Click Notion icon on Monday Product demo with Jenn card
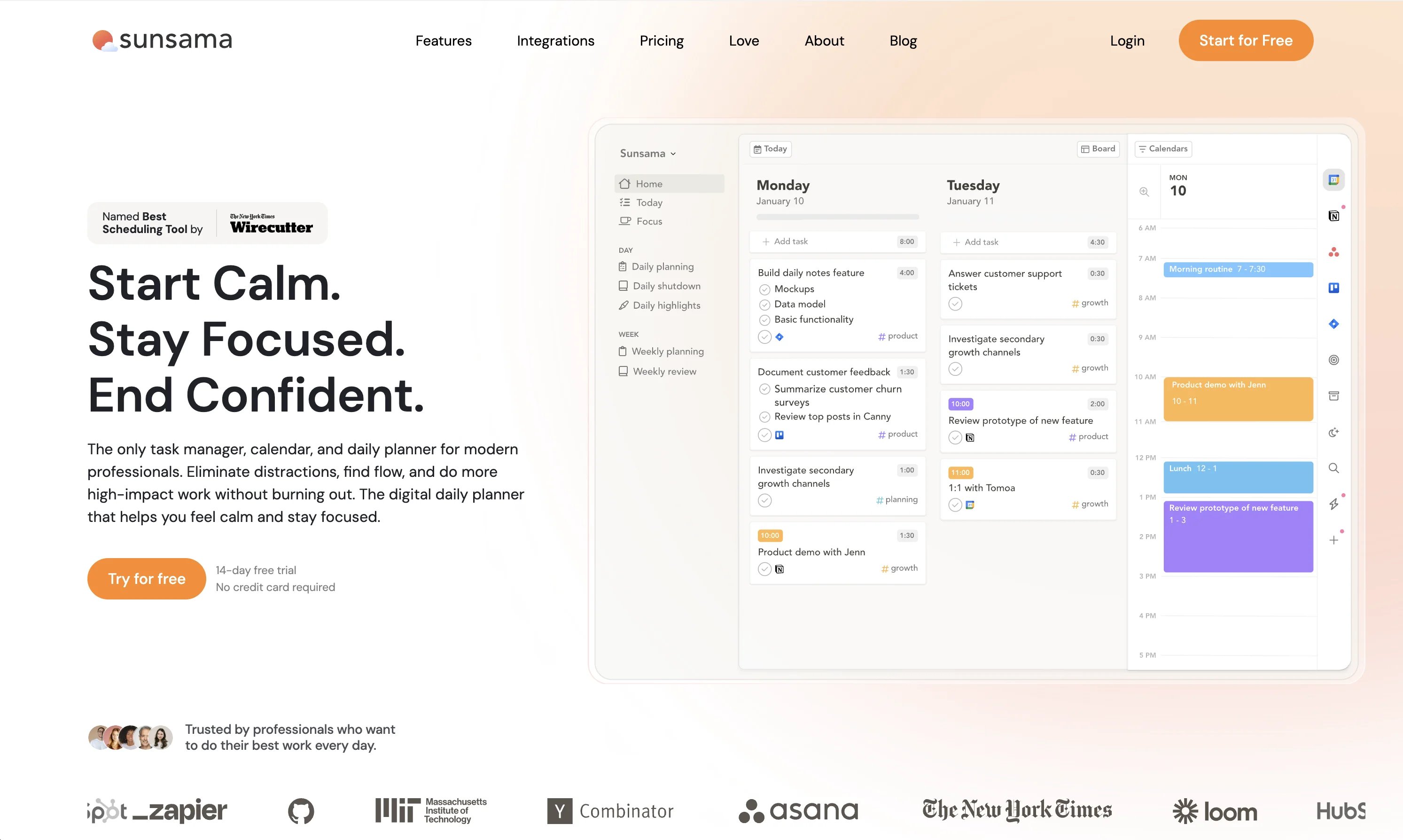1403x840 pixels. tap(779, 569)
